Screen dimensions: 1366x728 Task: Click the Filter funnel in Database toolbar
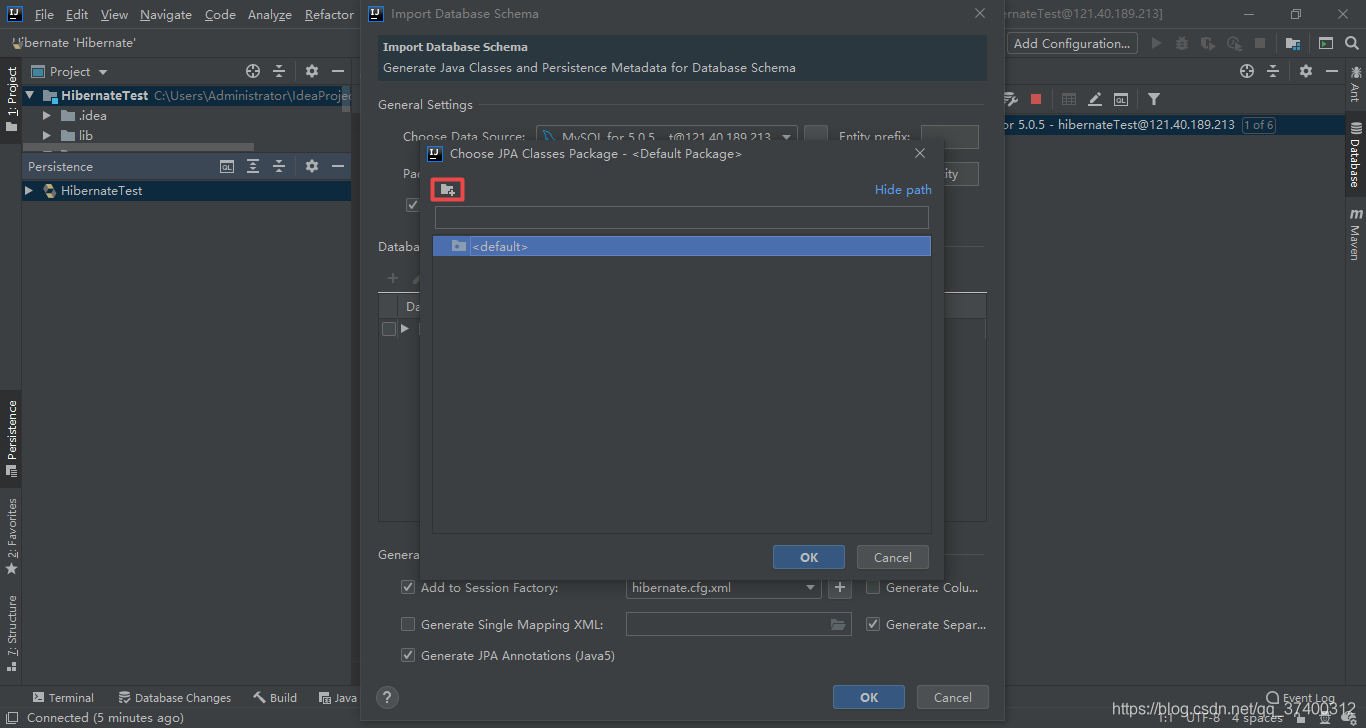[1154, 99]
